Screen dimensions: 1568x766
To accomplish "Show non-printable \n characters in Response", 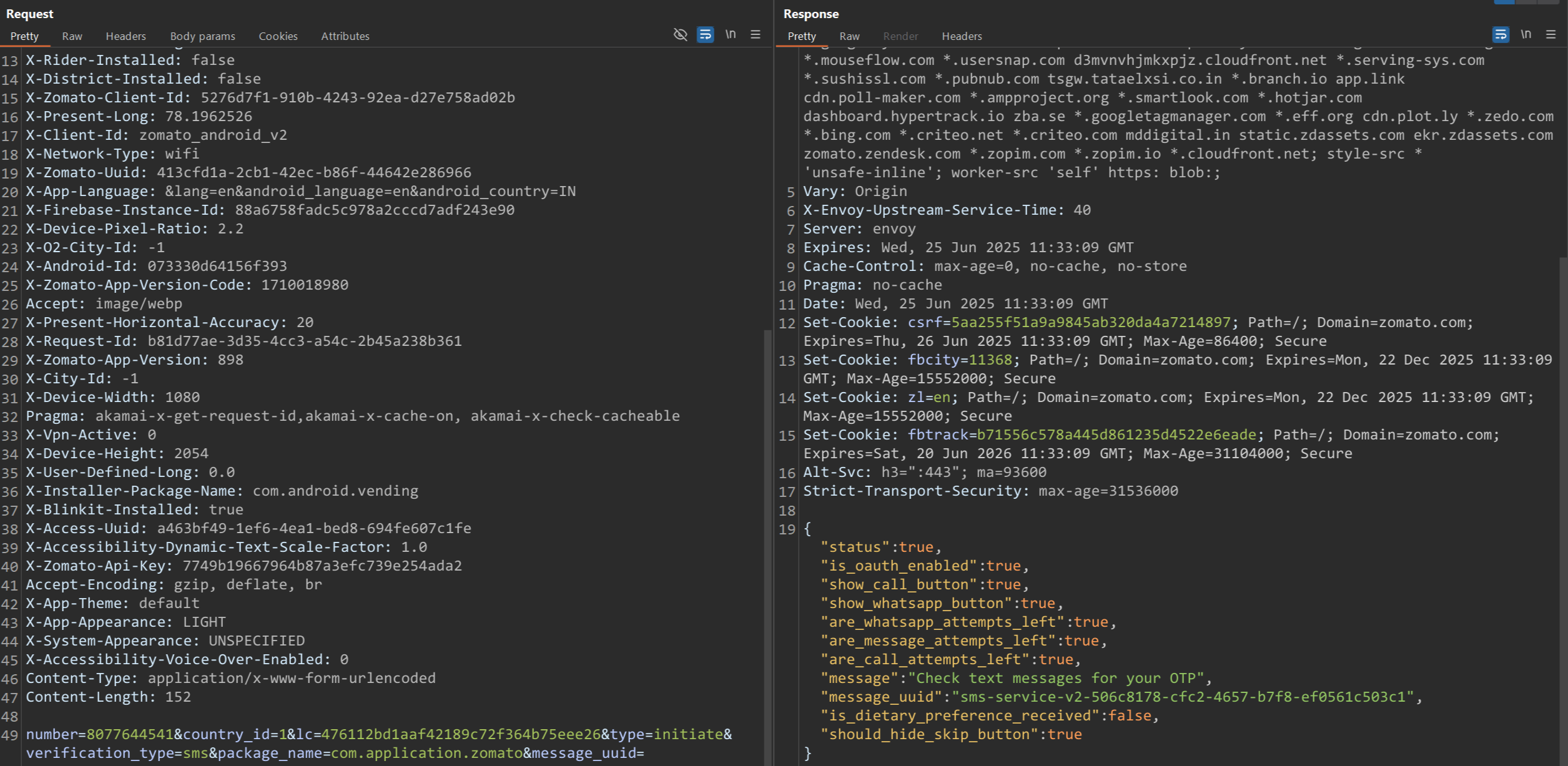I will click(1526, 35).
